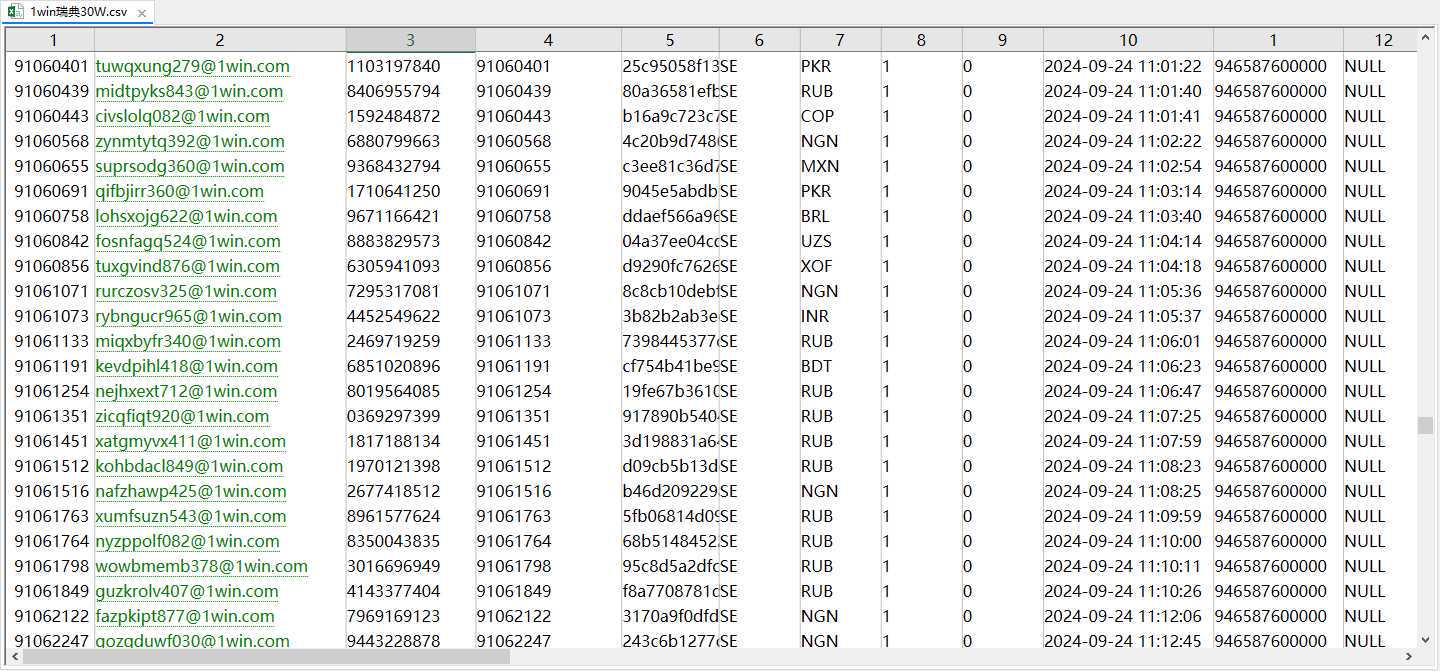Select column header 5
Screen dimensions: 1440x671
(670, 40)
